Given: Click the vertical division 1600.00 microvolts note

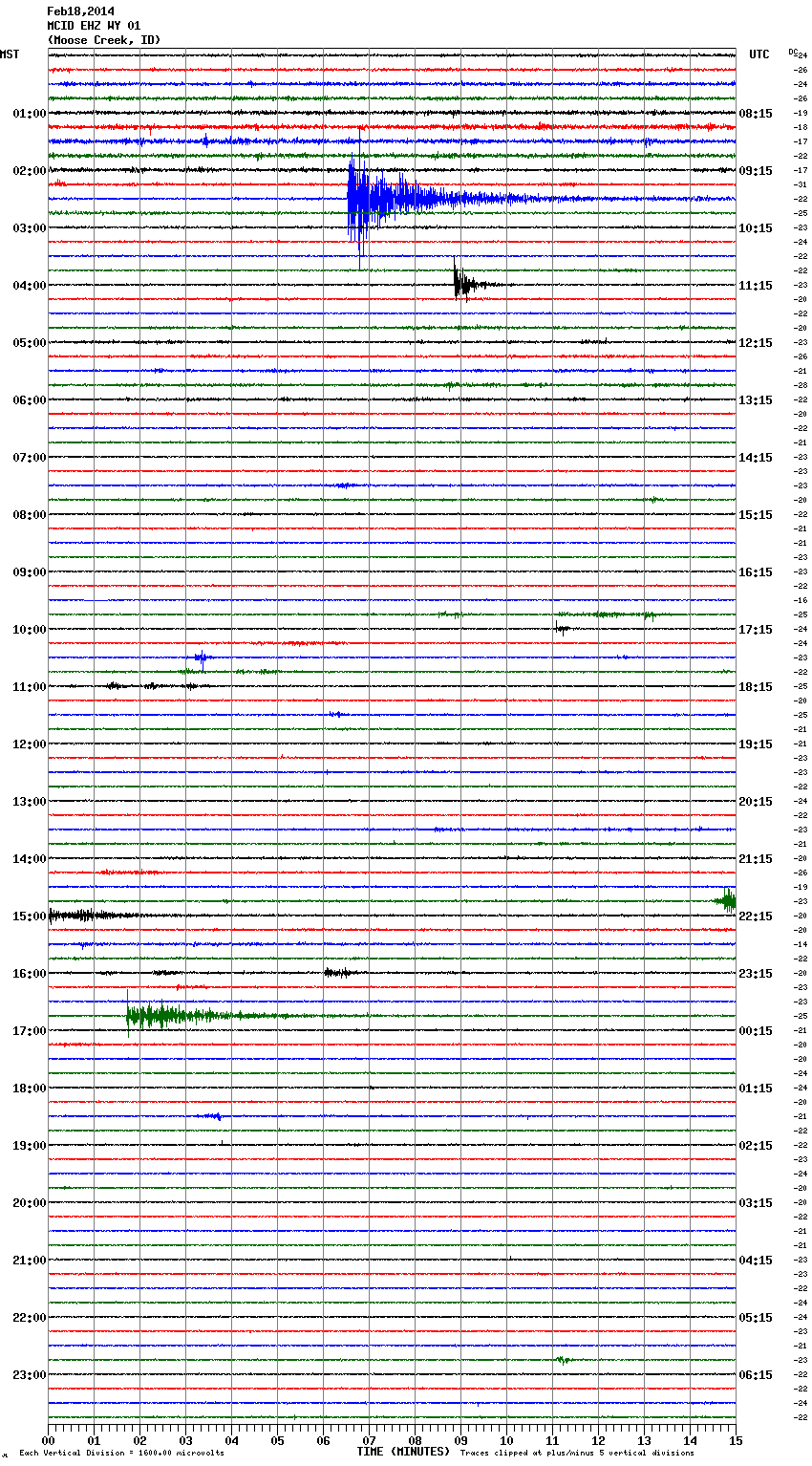Looking at the screenshot, I should point(121,1453).
